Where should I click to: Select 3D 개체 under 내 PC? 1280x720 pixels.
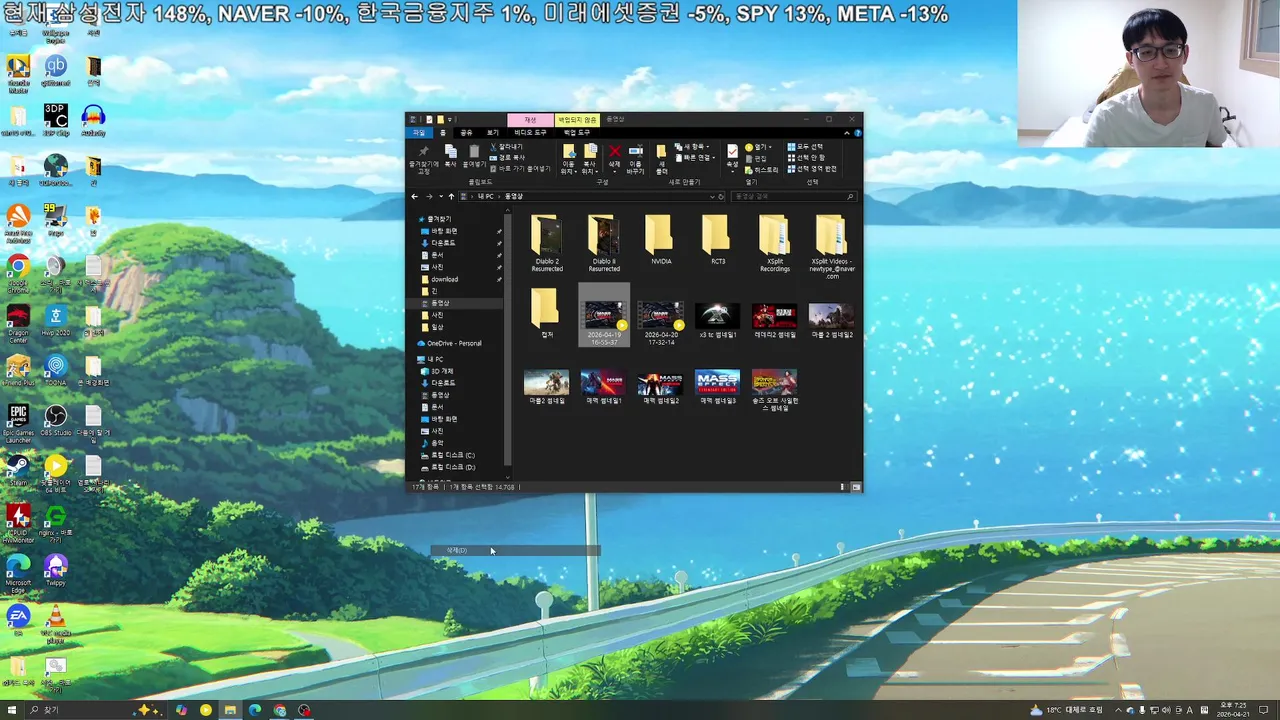[x=442, y=371]
